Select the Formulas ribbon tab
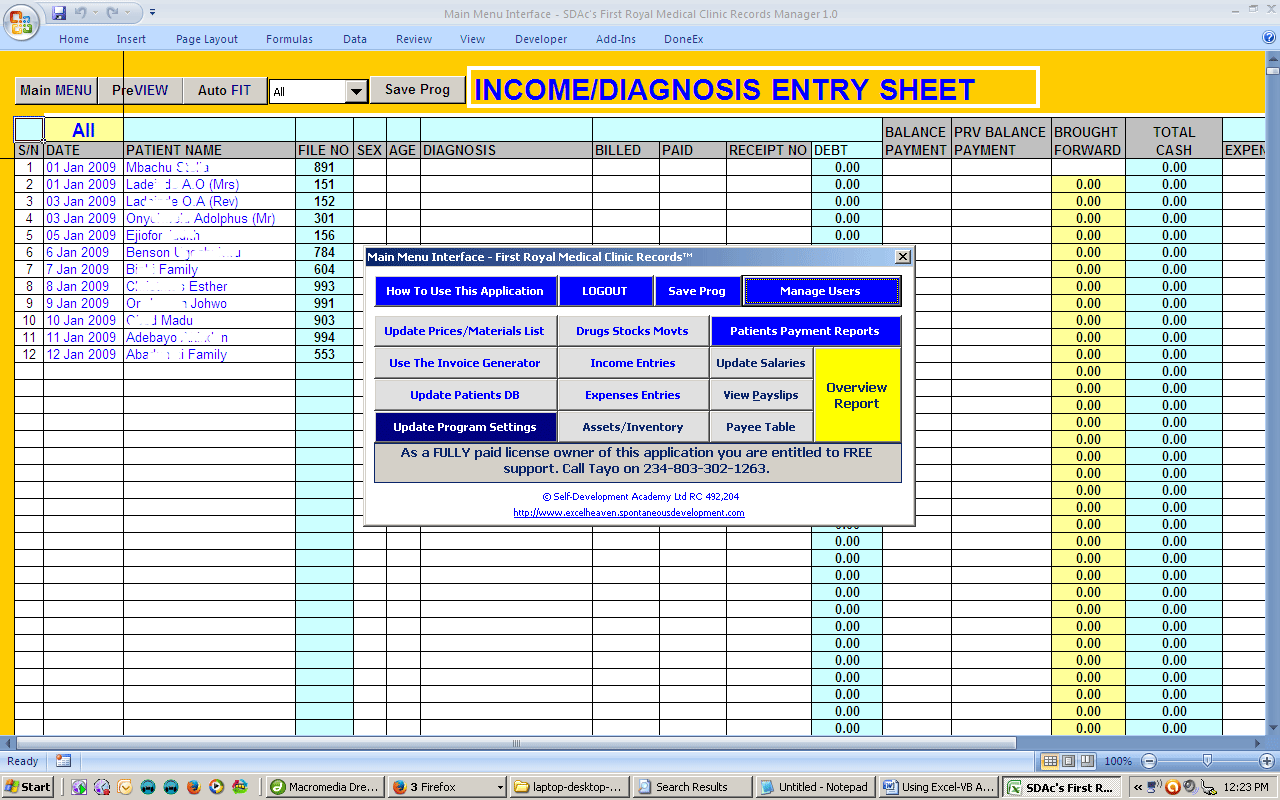This screenshot has width=1280, height=800. point(289,39)
